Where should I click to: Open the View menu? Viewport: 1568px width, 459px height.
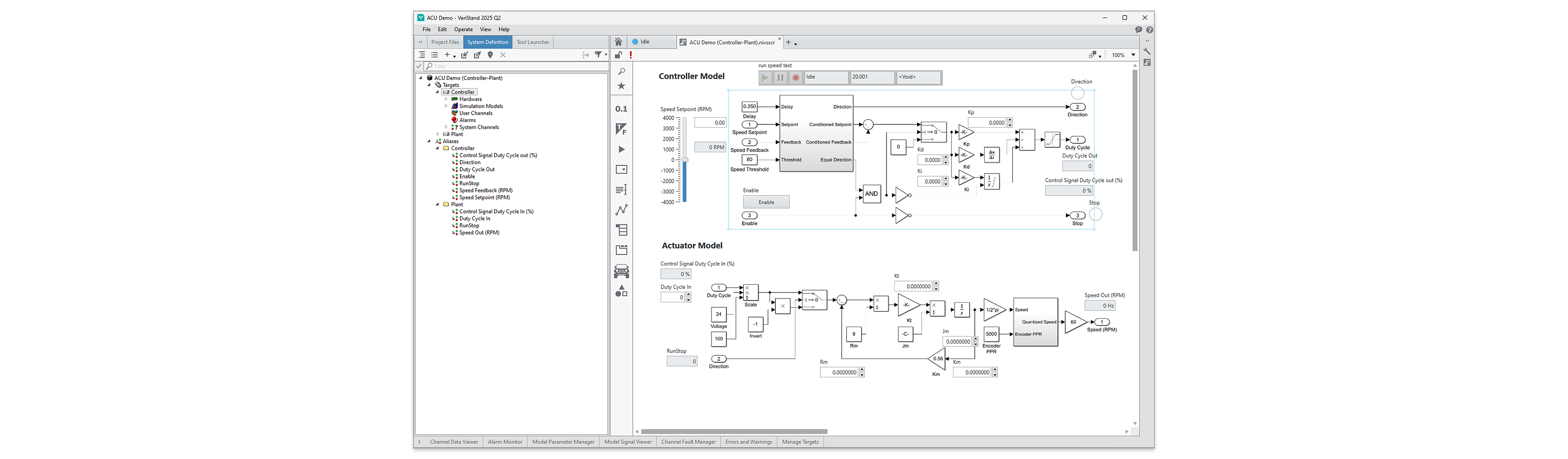485,29
